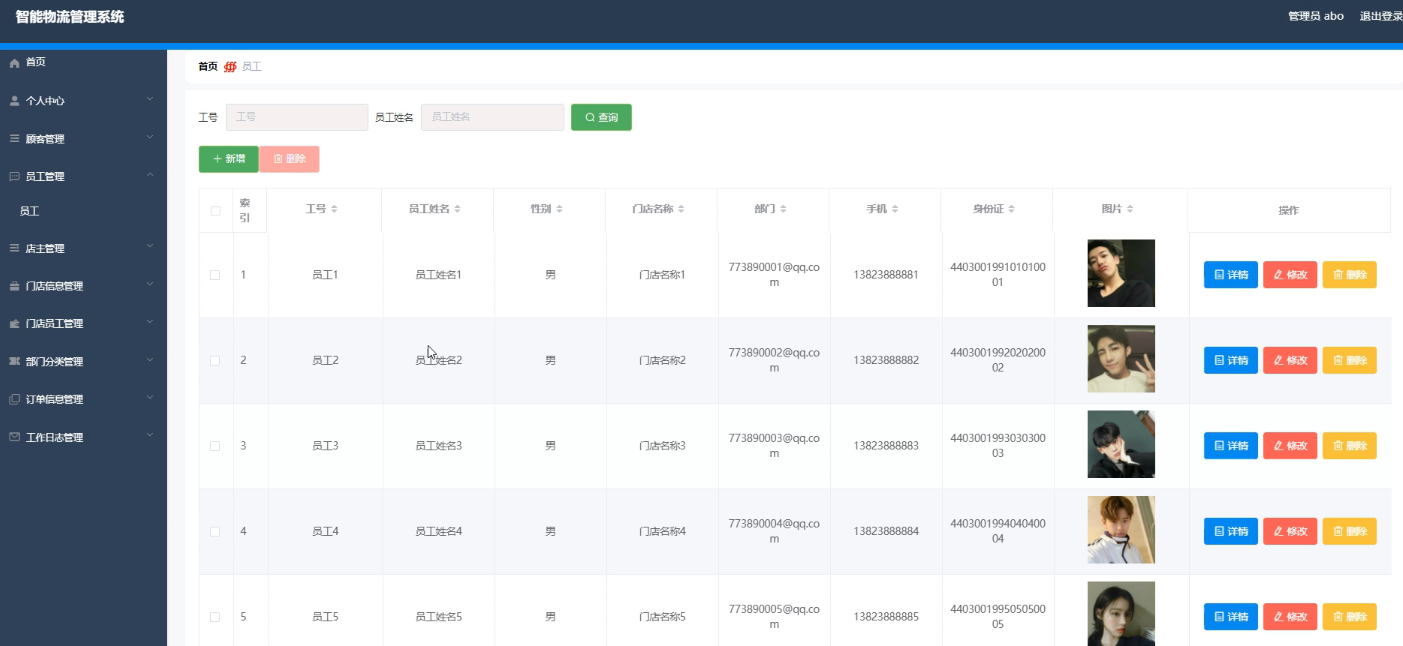Click the shop icon beside 门店信息管理
This screenshot has width=1403, height=646.
point(14,286)
